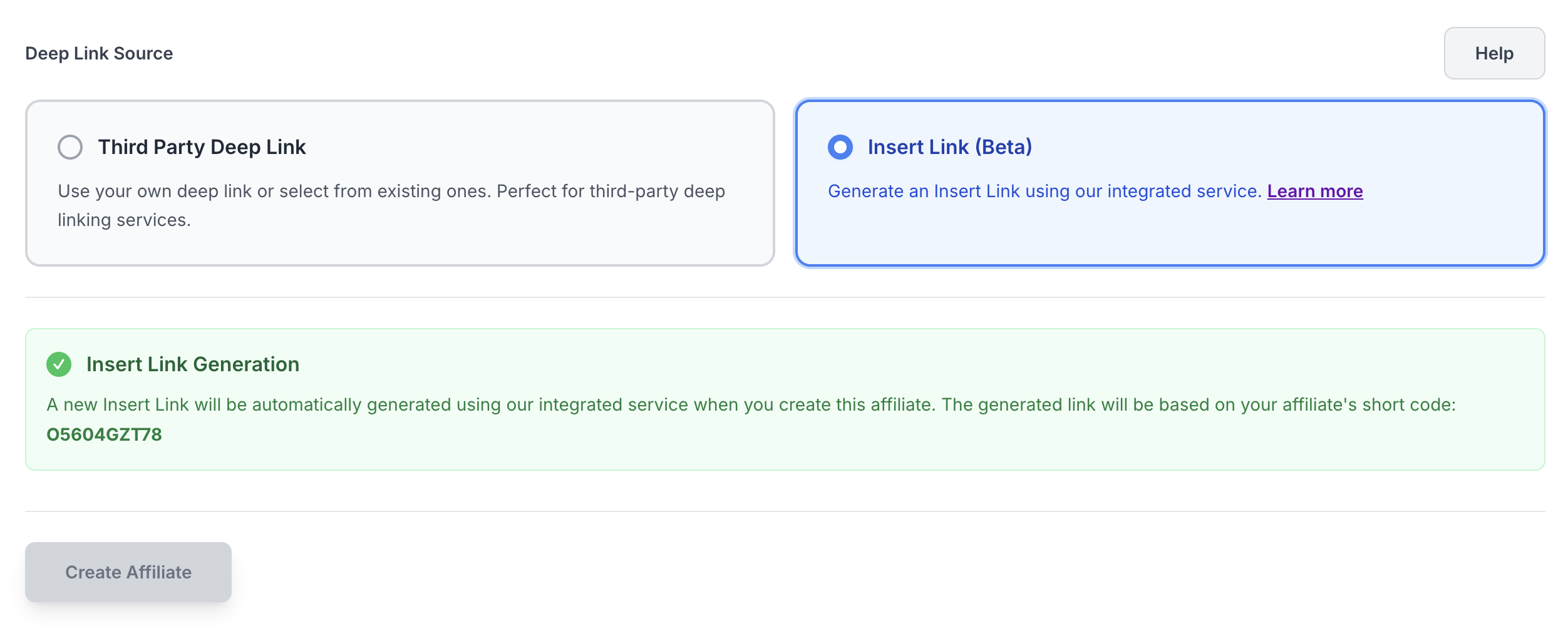Click the "Perfect for third-party deep" text
The height and width of the screenshot is (631, 1568).
[611, 191]
